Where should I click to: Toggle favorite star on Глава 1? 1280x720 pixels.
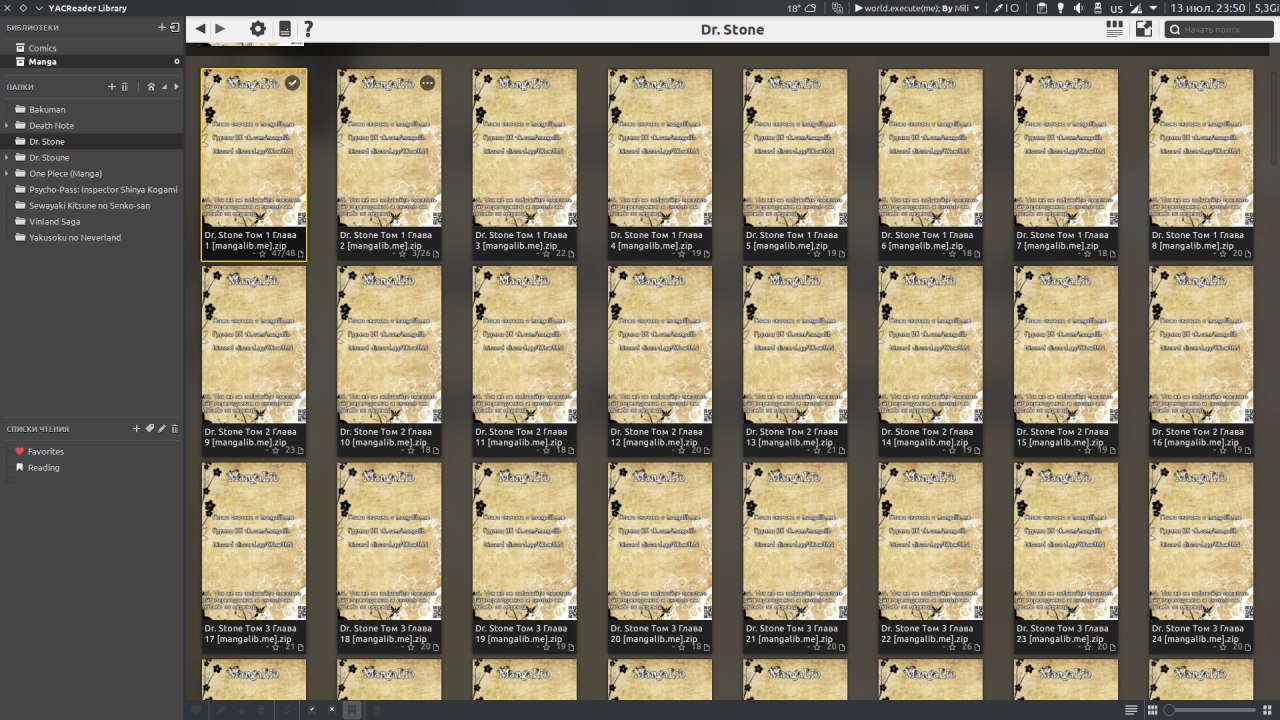tap(262, 254)
